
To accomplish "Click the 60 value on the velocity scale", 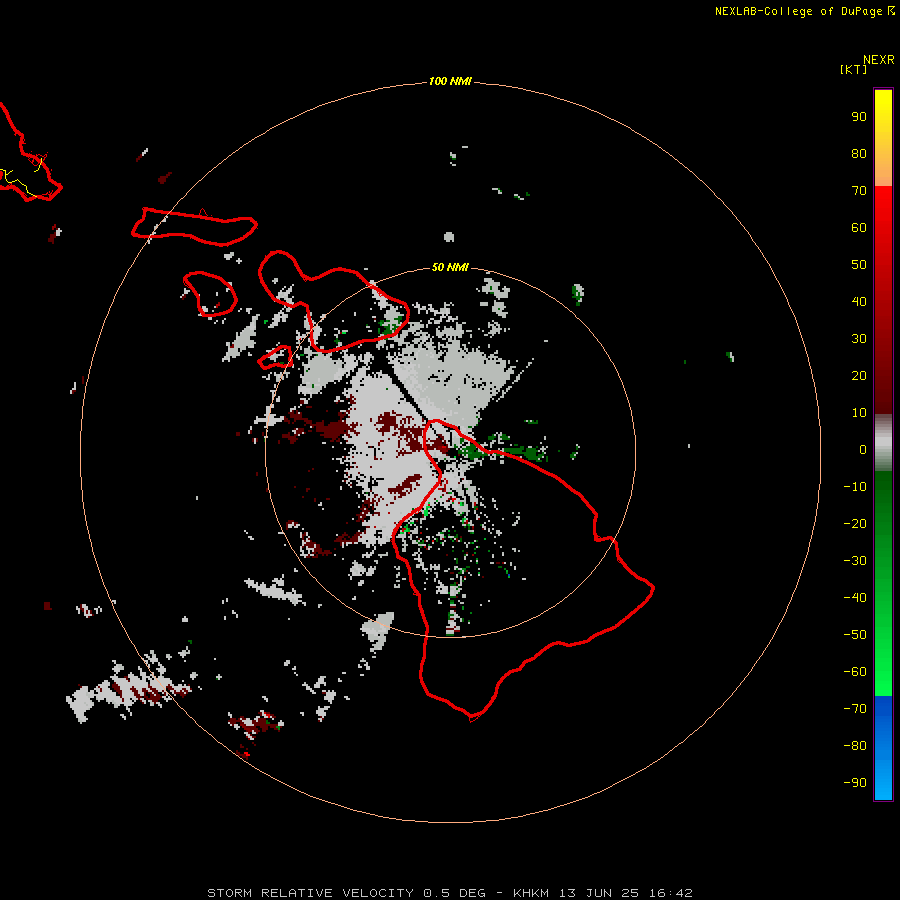I will [x=859, y=228].
